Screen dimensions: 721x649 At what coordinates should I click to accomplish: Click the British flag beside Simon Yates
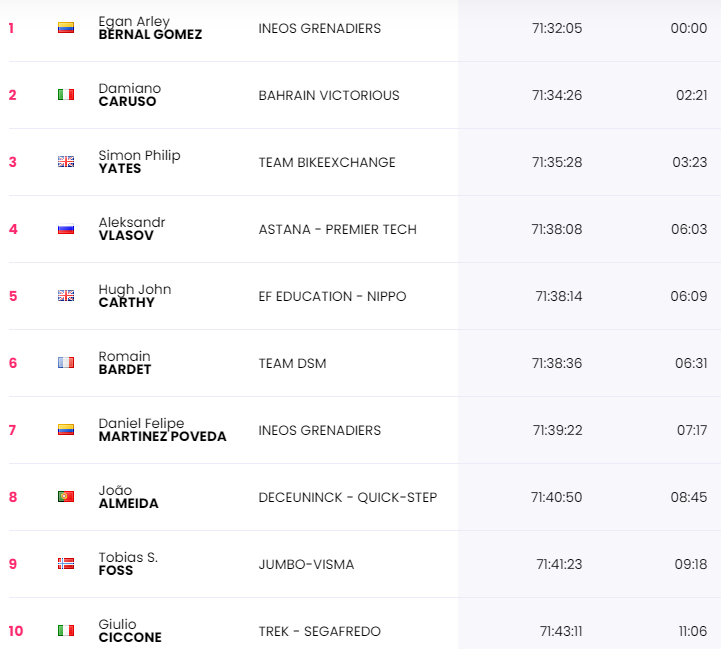(66, 162)
